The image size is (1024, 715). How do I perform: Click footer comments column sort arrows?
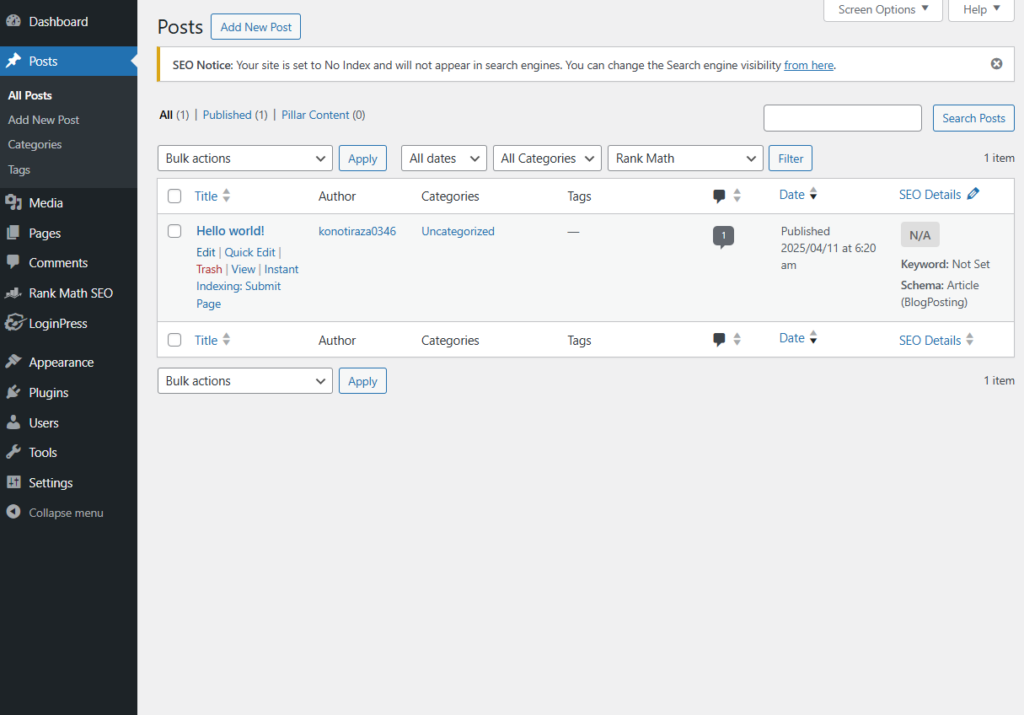click(x=737, y=339)
